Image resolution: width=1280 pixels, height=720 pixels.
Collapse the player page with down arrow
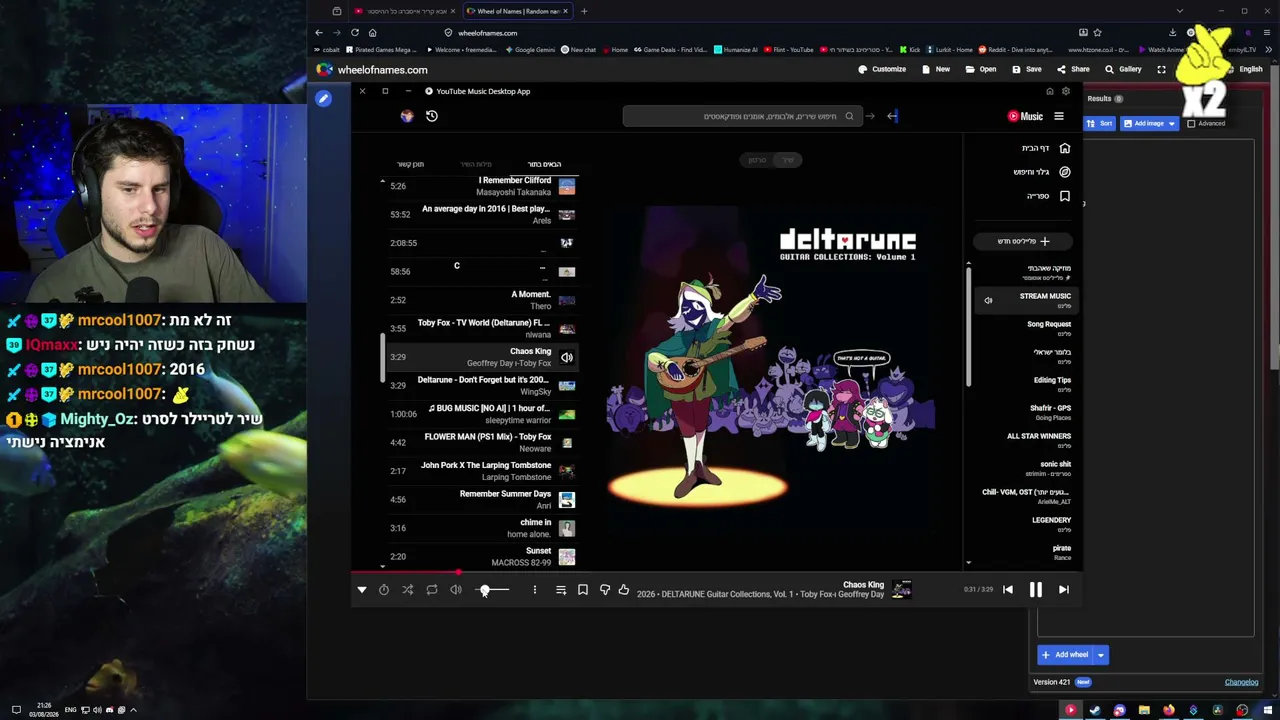(362, 590)
